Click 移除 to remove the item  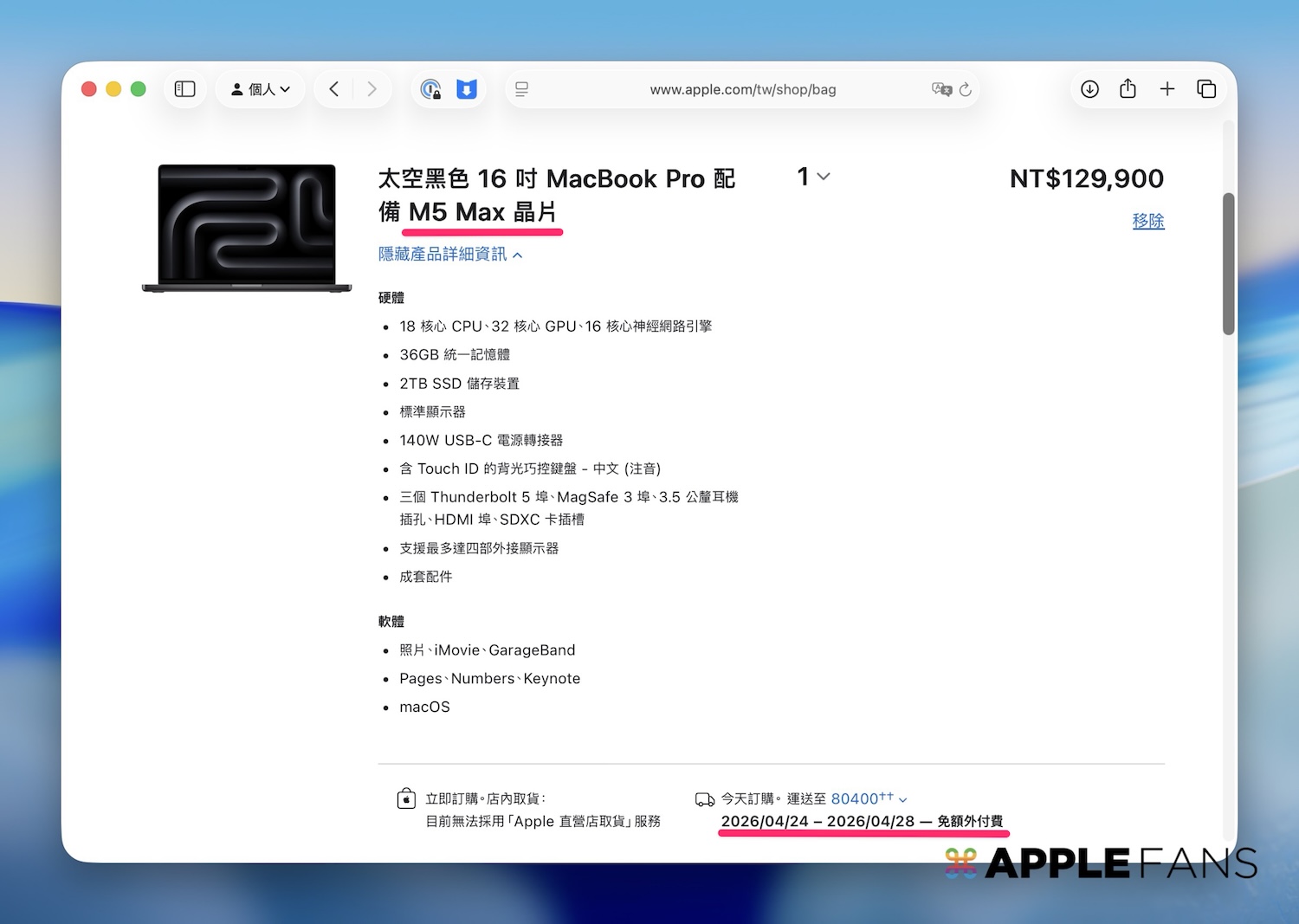(x=1147, y=221)
